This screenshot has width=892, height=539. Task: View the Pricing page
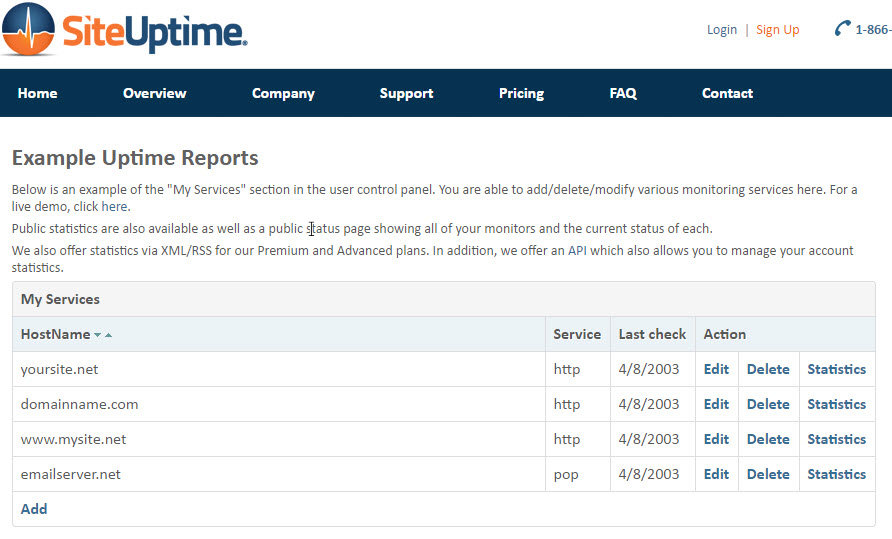[x=522, y=93]
